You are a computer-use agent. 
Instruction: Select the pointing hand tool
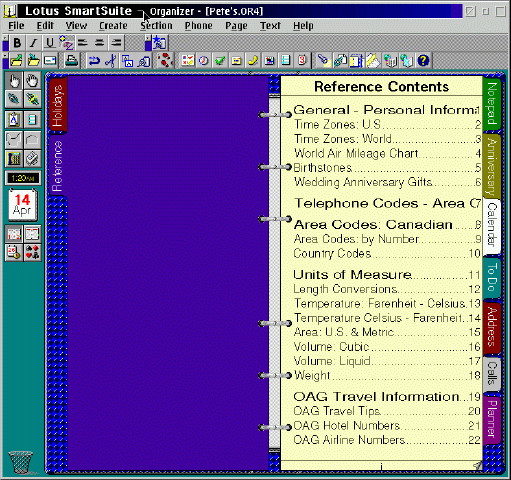tap(14, 81)
